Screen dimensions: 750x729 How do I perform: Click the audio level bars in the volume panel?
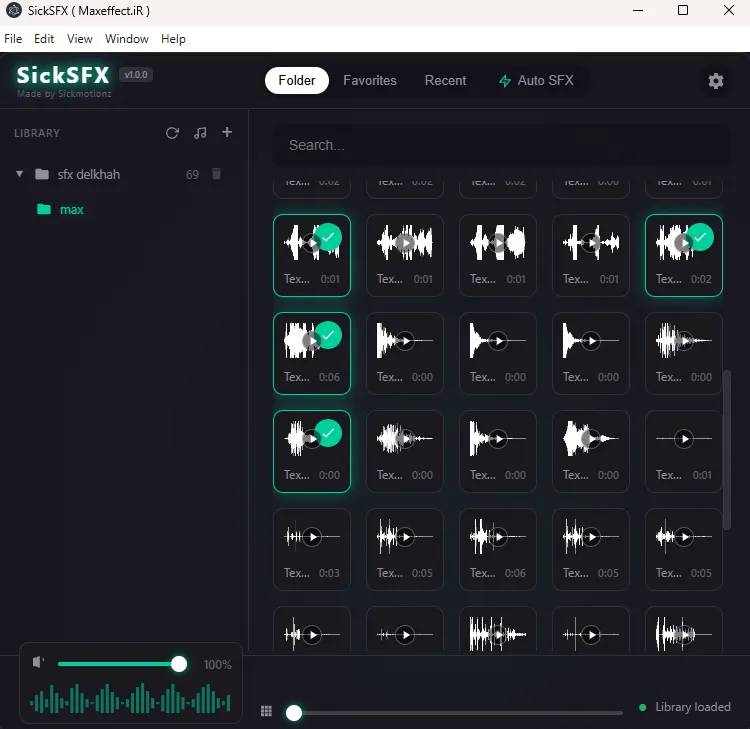(130, 698)
